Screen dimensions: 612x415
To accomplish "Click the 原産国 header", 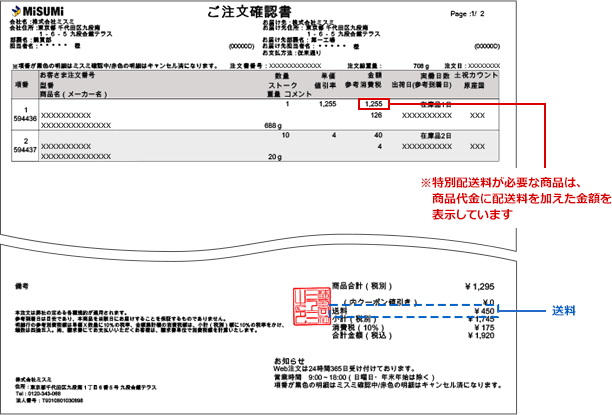I will pyautogui.click(x=474, y=85).
